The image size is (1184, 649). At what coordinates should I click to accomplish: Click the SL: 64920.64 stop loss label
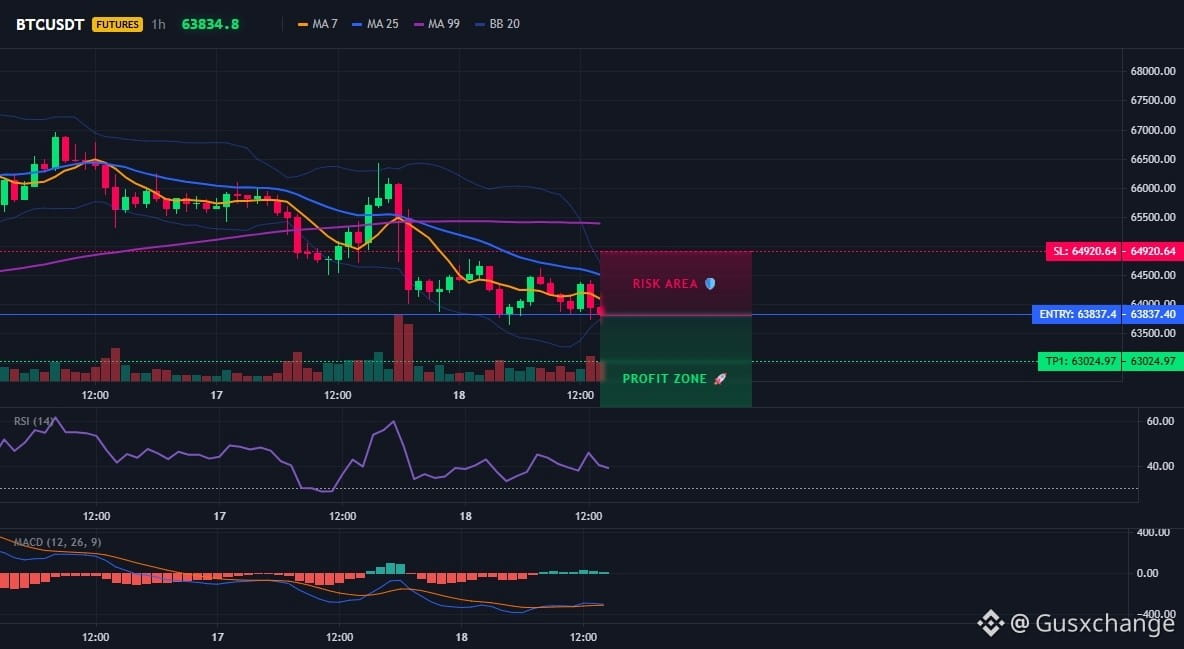[1084, 251]
